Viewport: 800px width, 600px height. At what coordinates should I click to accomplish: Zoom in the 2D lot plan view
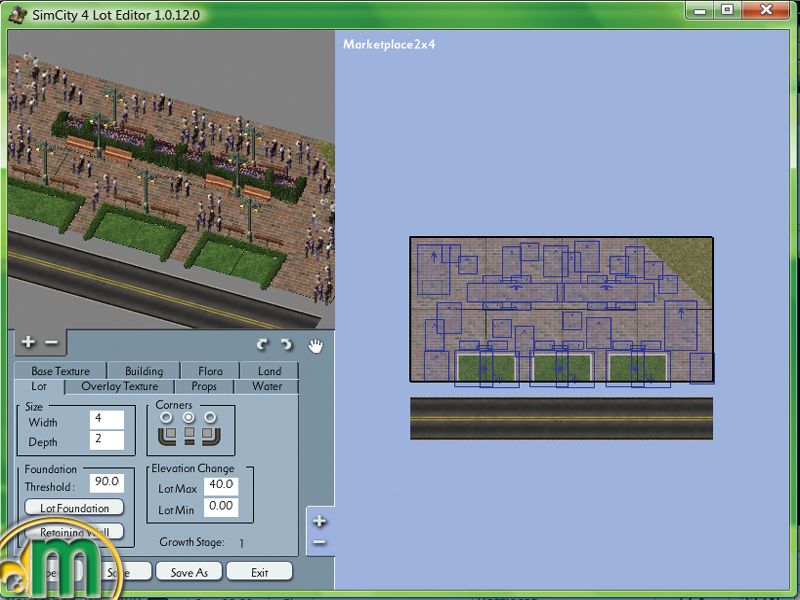[319, 521]
